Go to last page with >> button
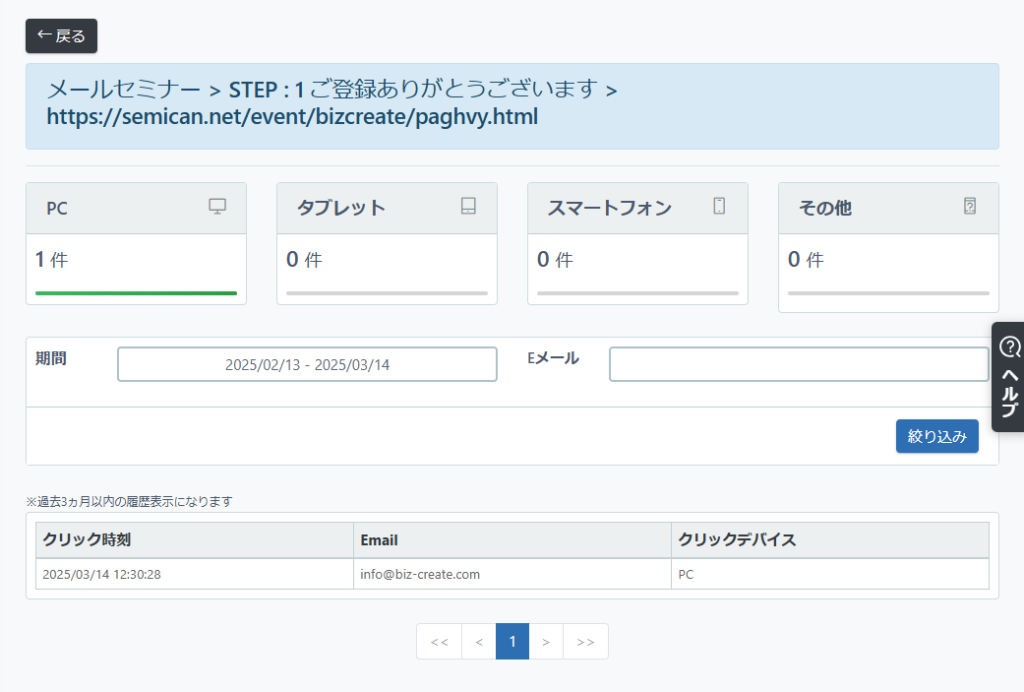1024x692 pixels. [586, 642]
